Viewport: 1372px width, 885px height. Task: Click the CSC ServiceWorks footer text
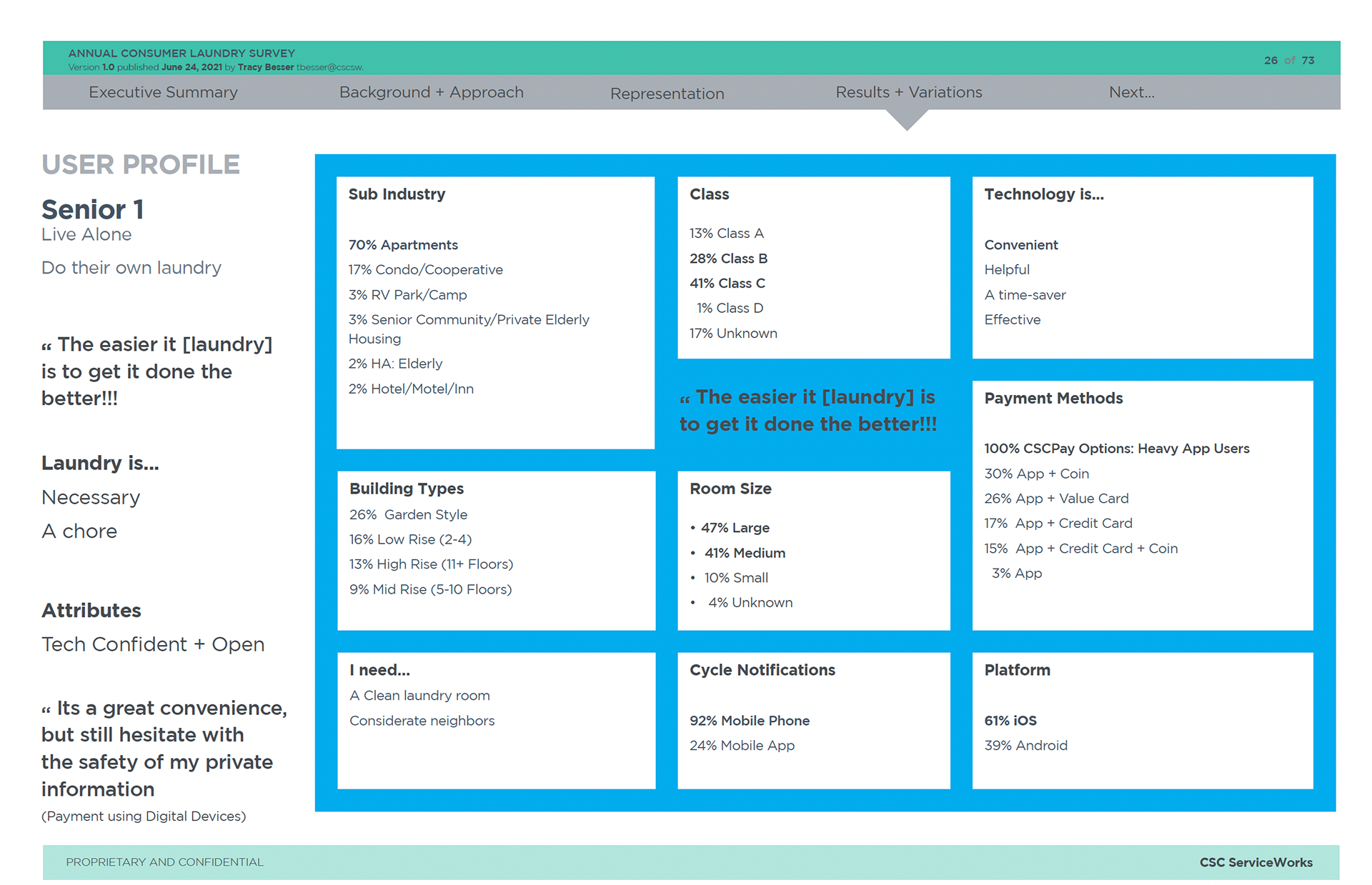(x=1256, y=862)
